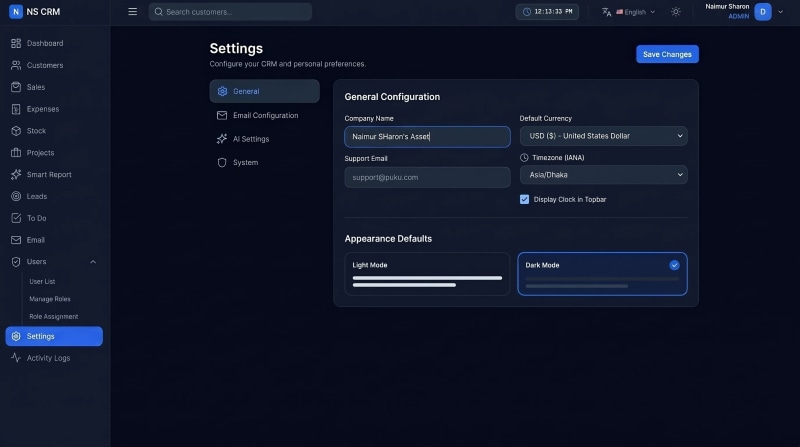Open the Timezone Asia/Dhaka dropdown
This screenshot has width=800, height=447.
tap(604, 175)
